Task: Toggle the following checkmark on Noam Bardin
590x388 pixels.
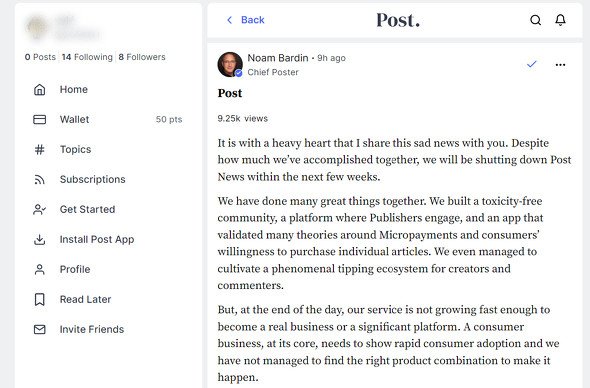Action: point(532,64)
